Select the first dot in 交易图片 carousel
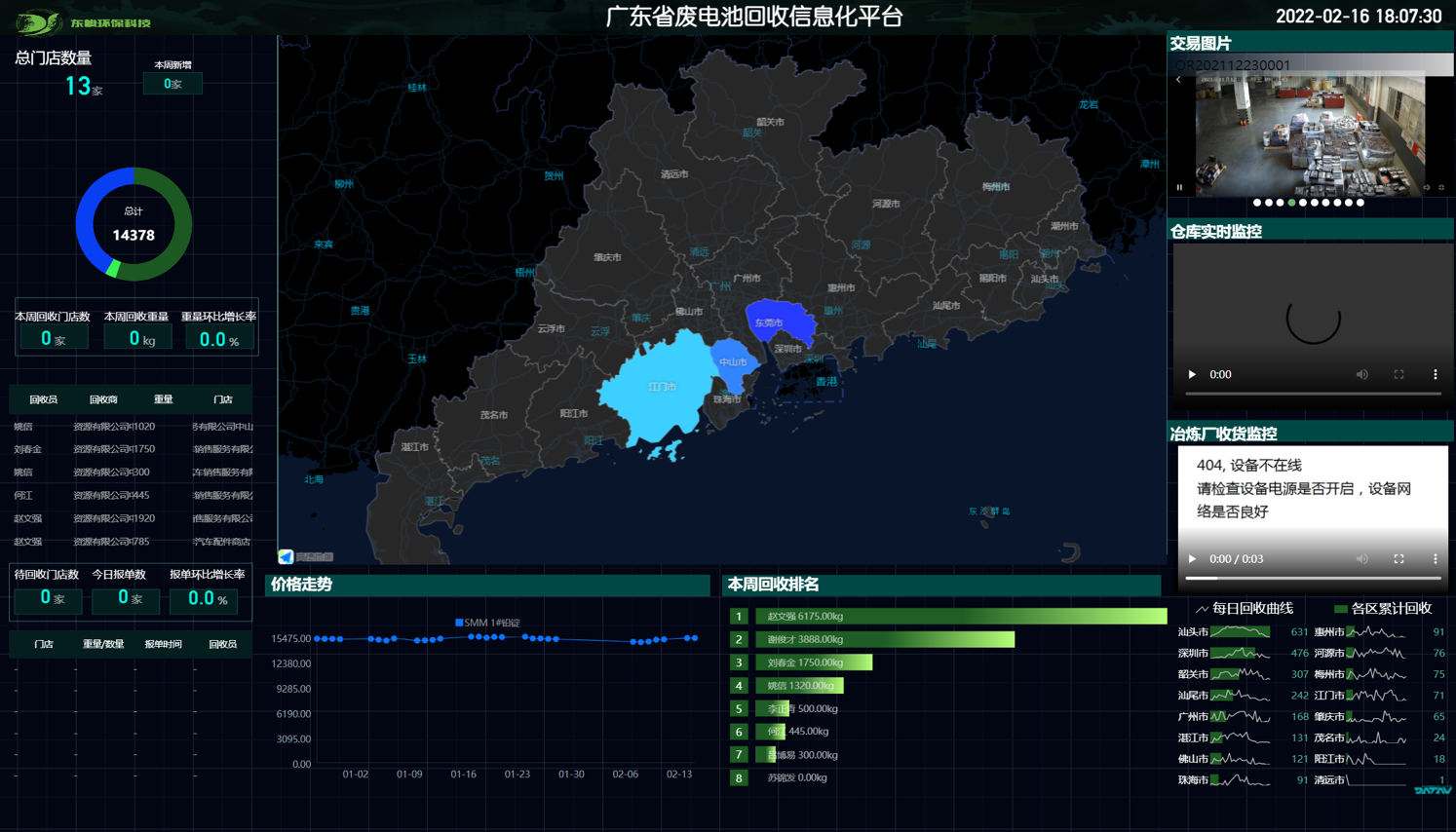The image size is (1456, 832). [x=1257, y=203]
